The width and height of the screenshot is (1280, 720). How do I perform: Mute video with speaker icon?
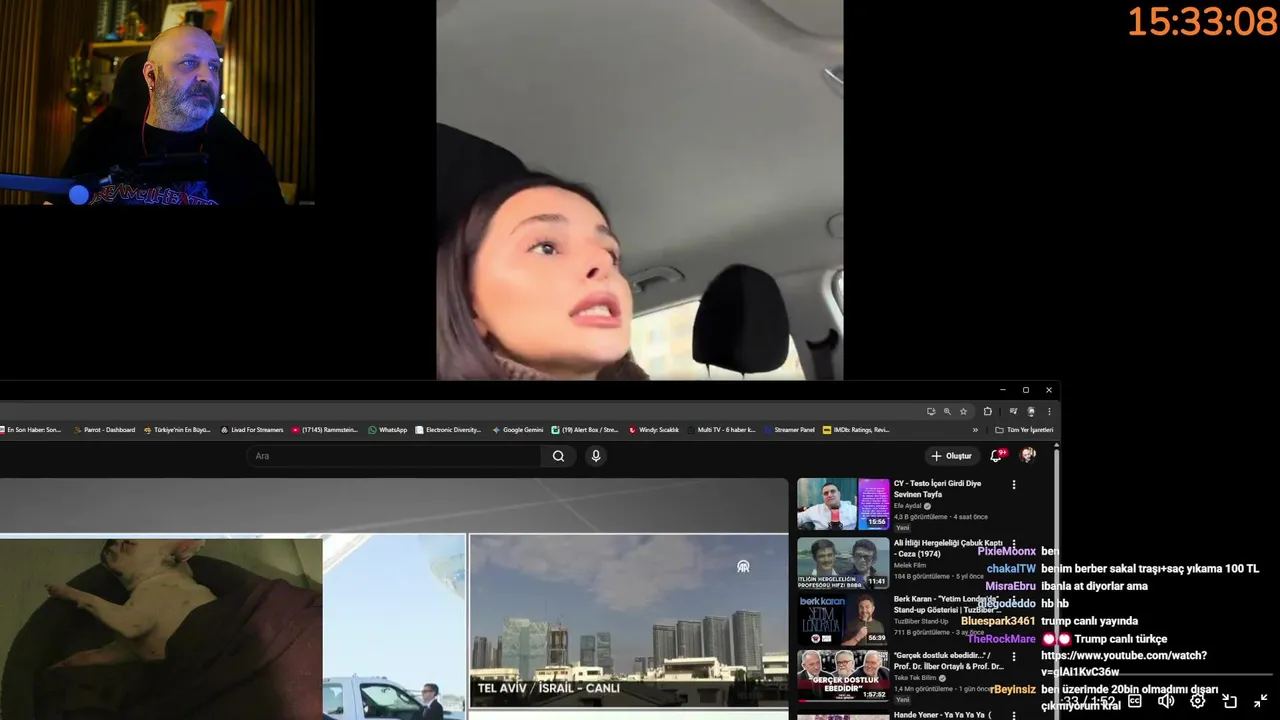(1166, 701)
